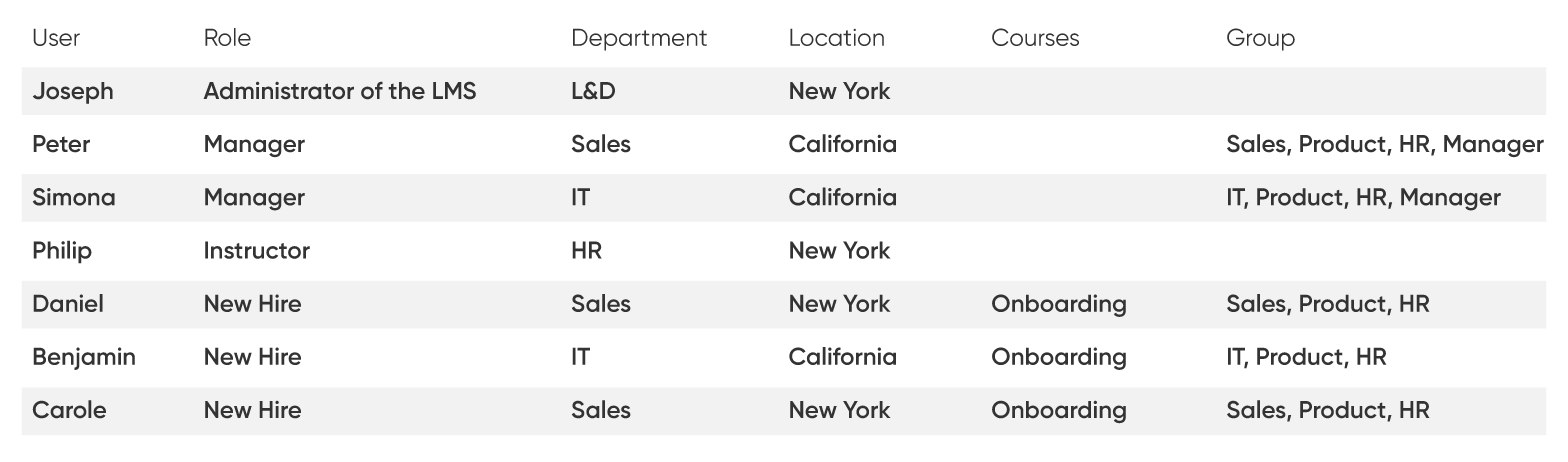Select the Department column header
The image size is (1568, 462).
pos(639,38)
